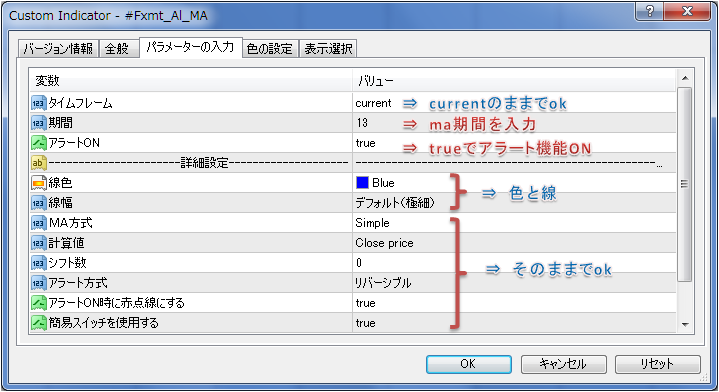
Task: Click the ab string icon on 詳細設定 row
Action: click(x=39, y=163)
